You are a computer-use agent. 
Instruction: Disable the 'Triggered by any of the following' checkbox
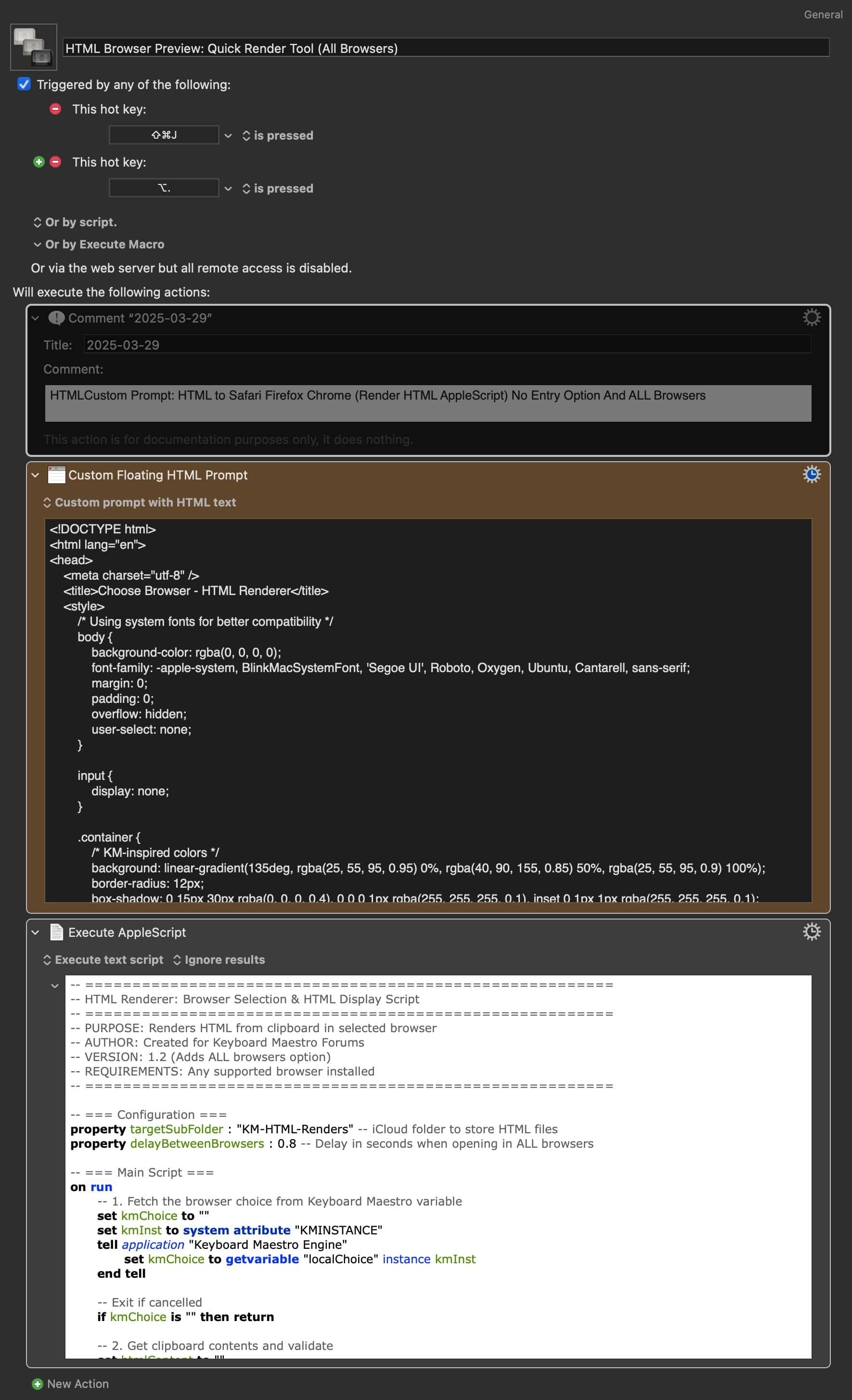tap(24, 84)
